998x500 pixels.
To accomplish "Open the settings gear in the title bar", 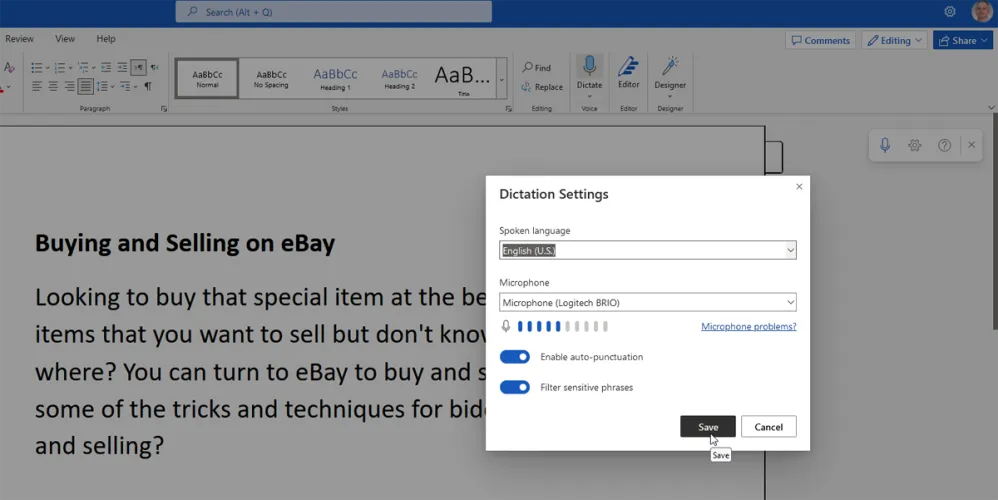I will [950, 12].
